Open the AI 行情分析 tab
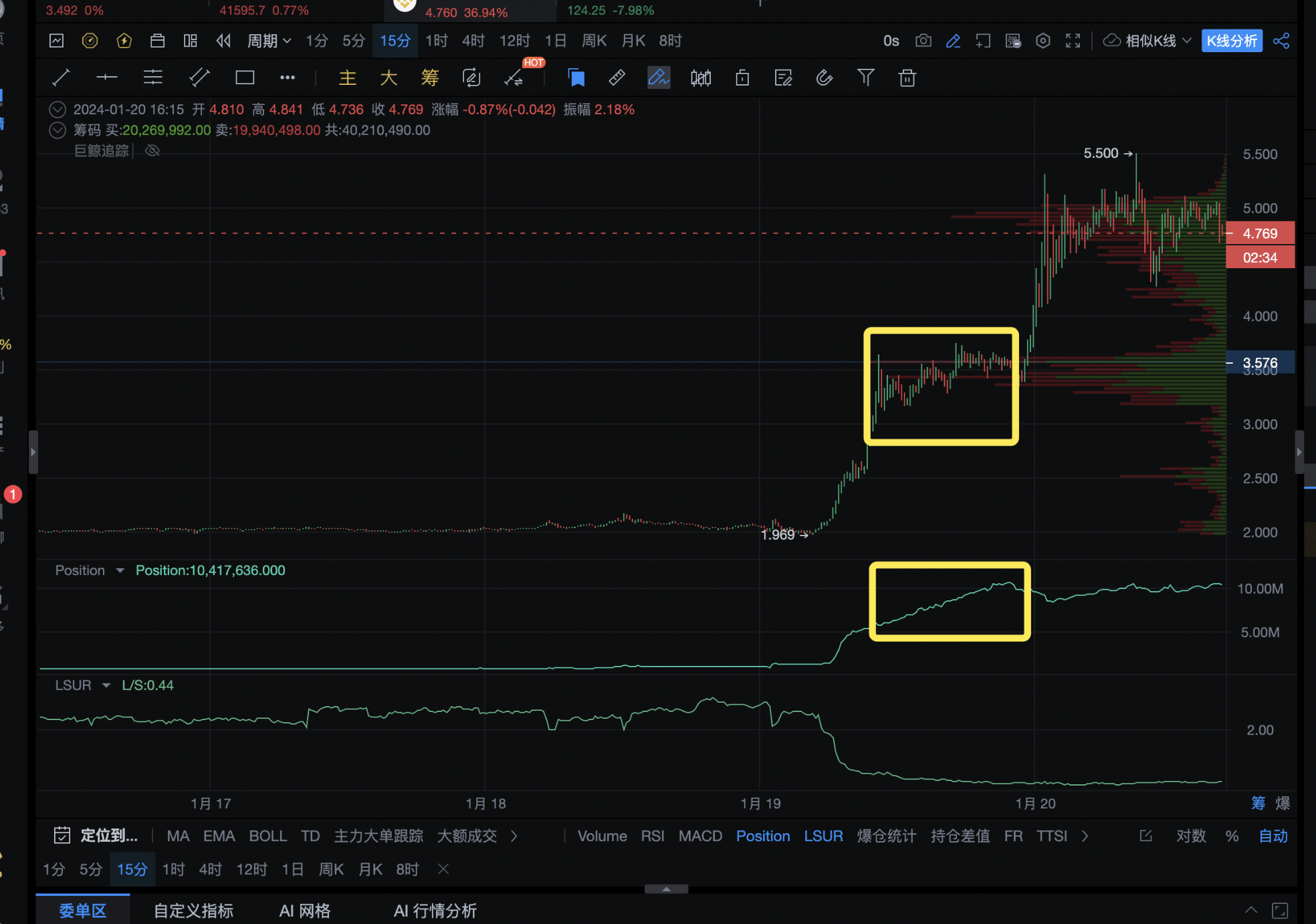This screenshot has width=1316, height=924. (435, 910)
